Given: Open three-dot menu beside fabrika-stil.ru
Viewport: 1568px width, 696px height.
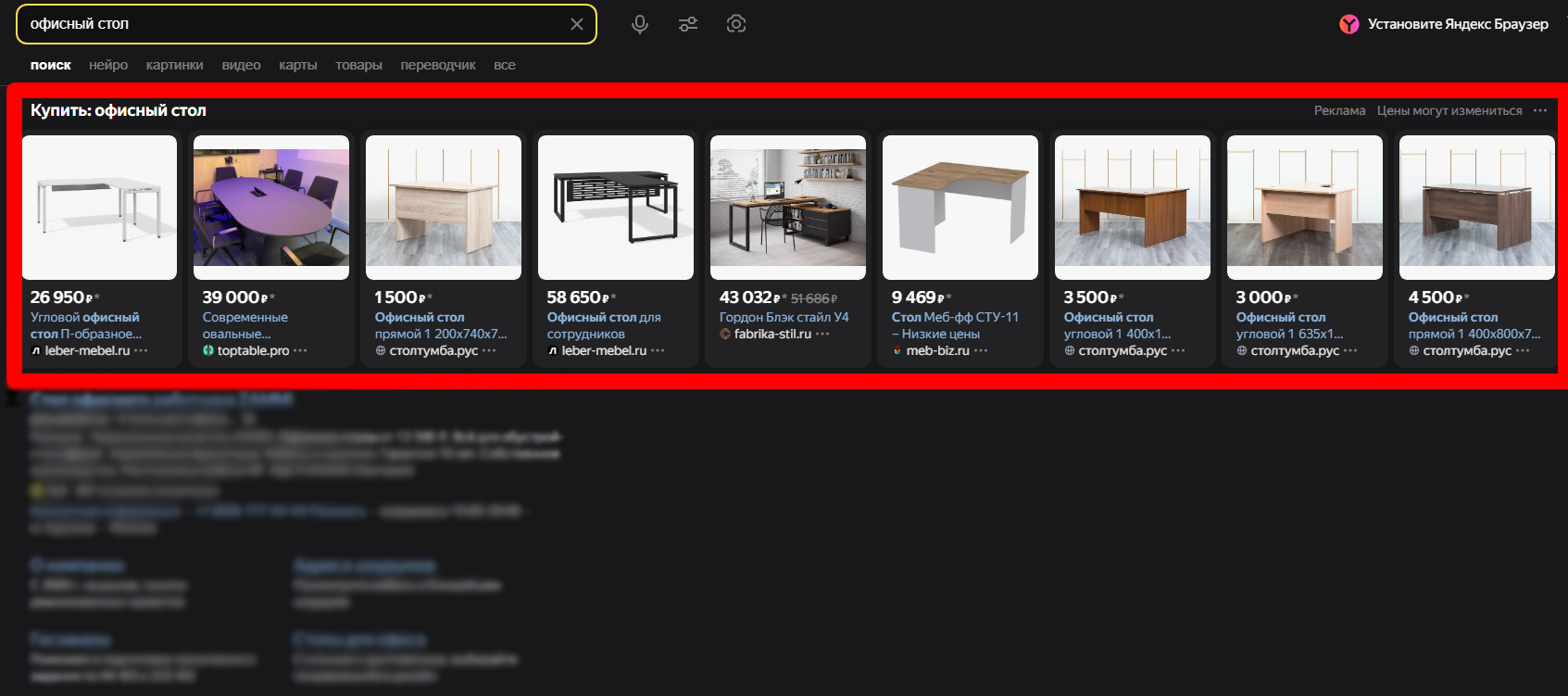Looking at the screenshot, I should pyautogui.click(x=822, y=334).
